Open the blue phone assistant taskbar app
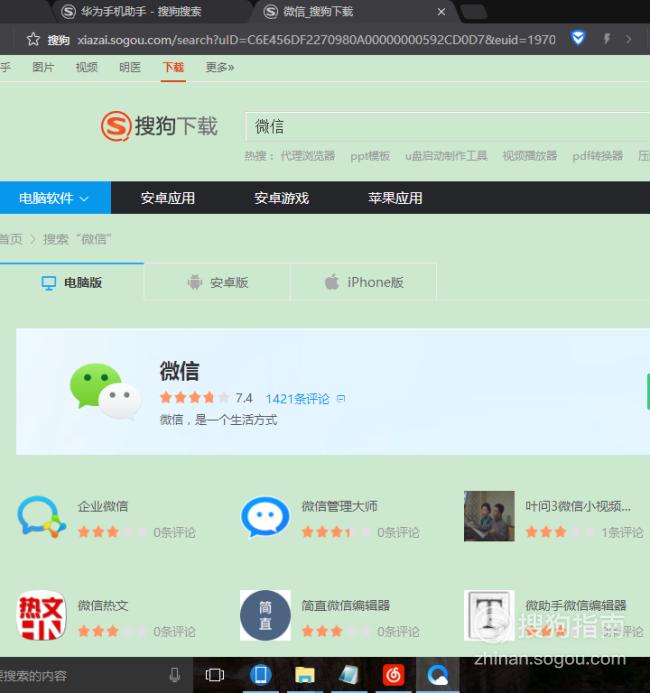 tap(260, 675)
